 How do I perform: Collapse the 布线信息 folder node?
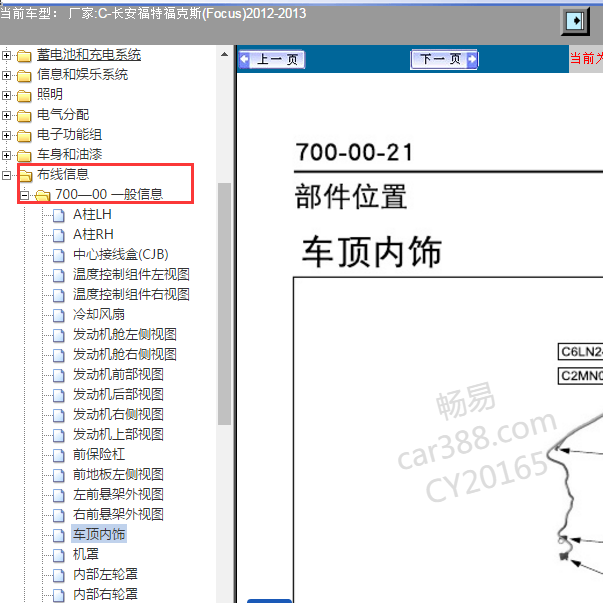point(6,175)
